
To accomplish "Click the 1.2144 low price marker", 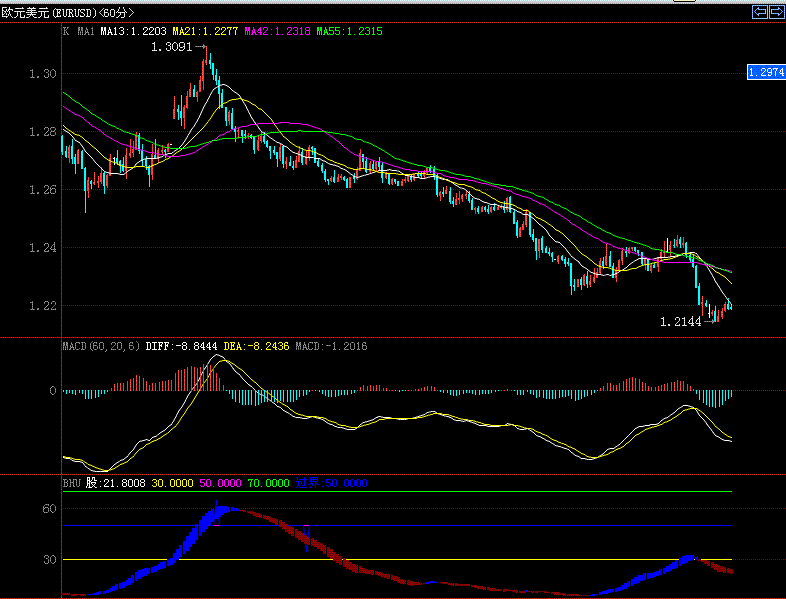I will [680, 322].
